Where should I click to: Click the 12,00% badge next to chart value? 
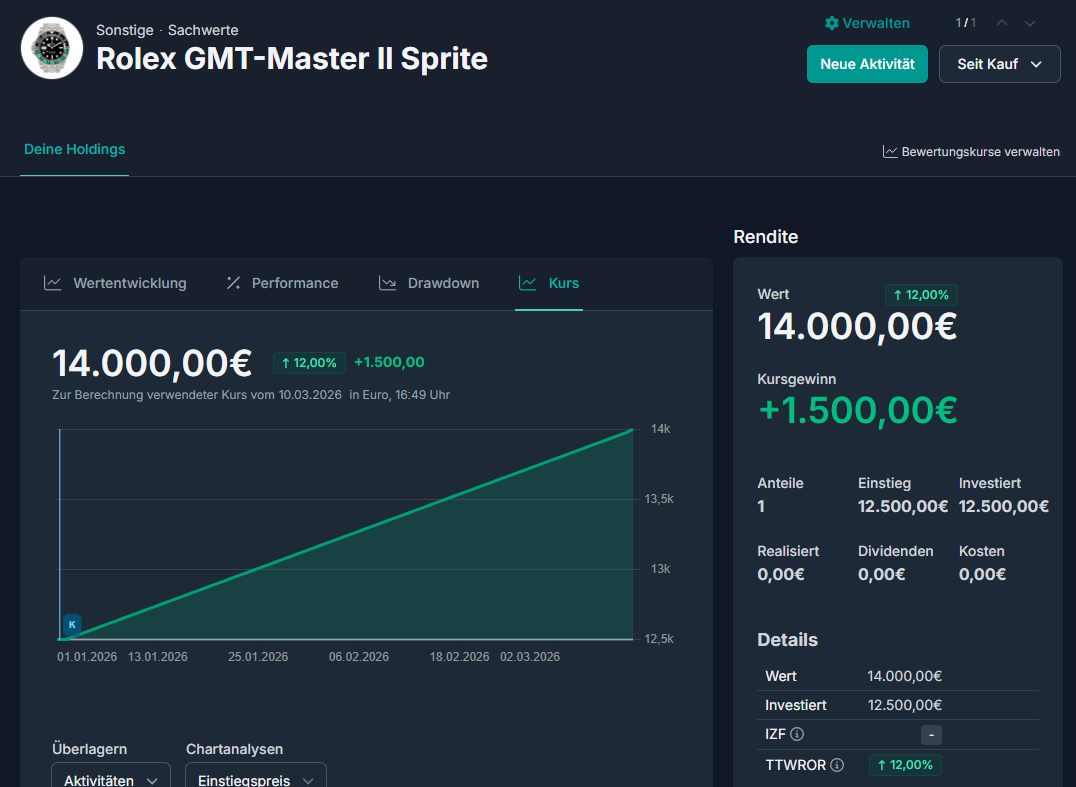coord(309,363)
